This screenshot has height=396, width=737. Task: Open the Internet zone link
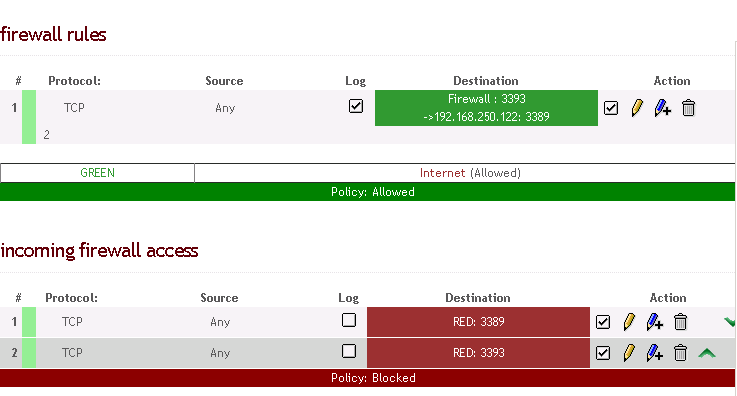tap(442, 173)
